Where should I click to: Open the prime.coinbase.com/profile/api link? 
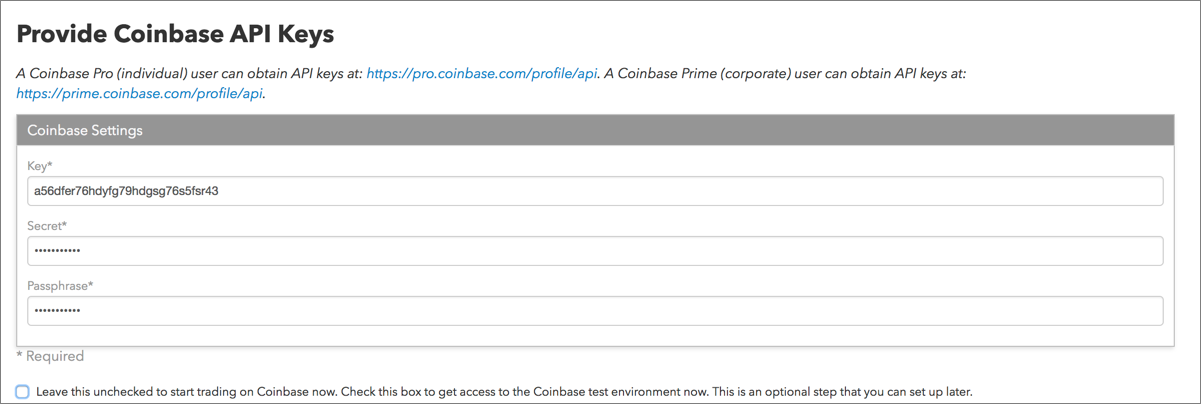click(140, 94)
